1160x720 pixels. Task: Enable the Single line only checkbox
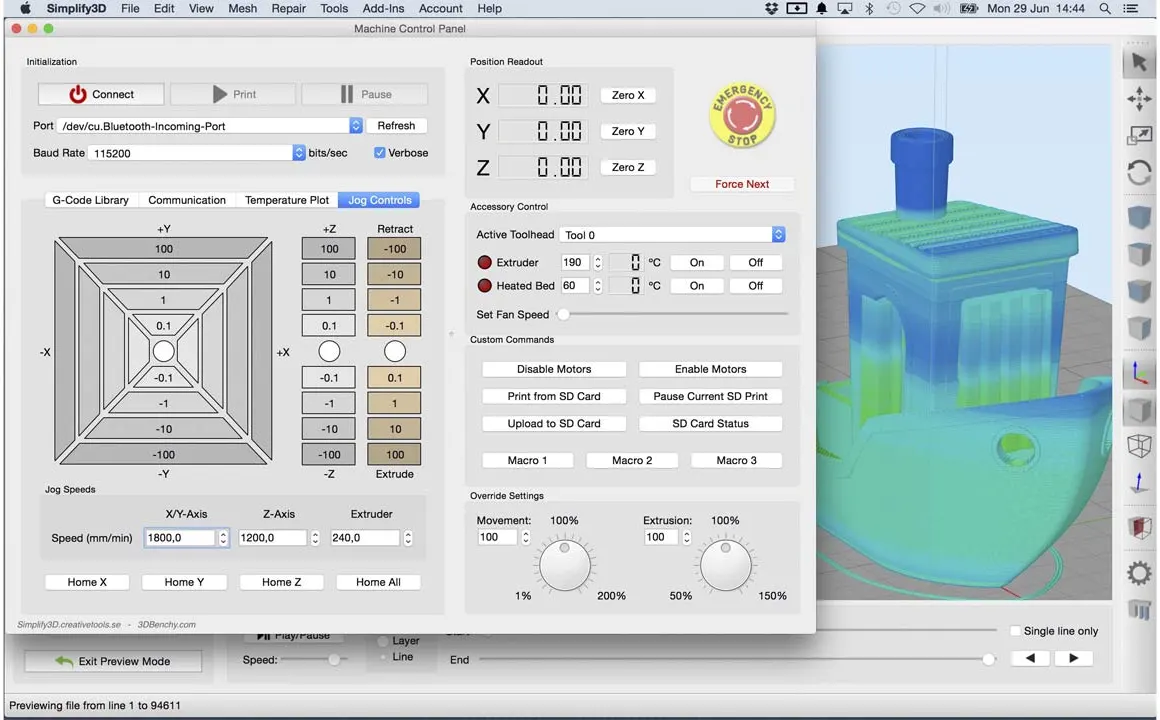tap(1015, 631)
